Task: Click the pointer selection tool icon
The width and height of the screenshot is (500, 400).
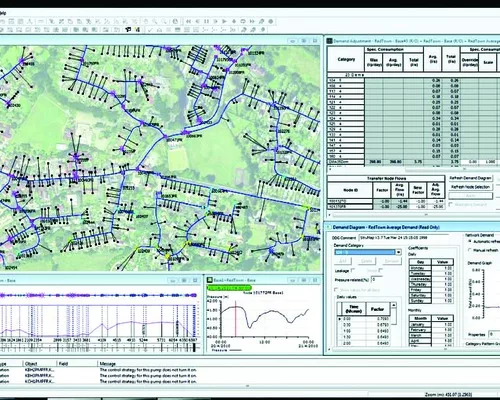Action: (52, 21)
